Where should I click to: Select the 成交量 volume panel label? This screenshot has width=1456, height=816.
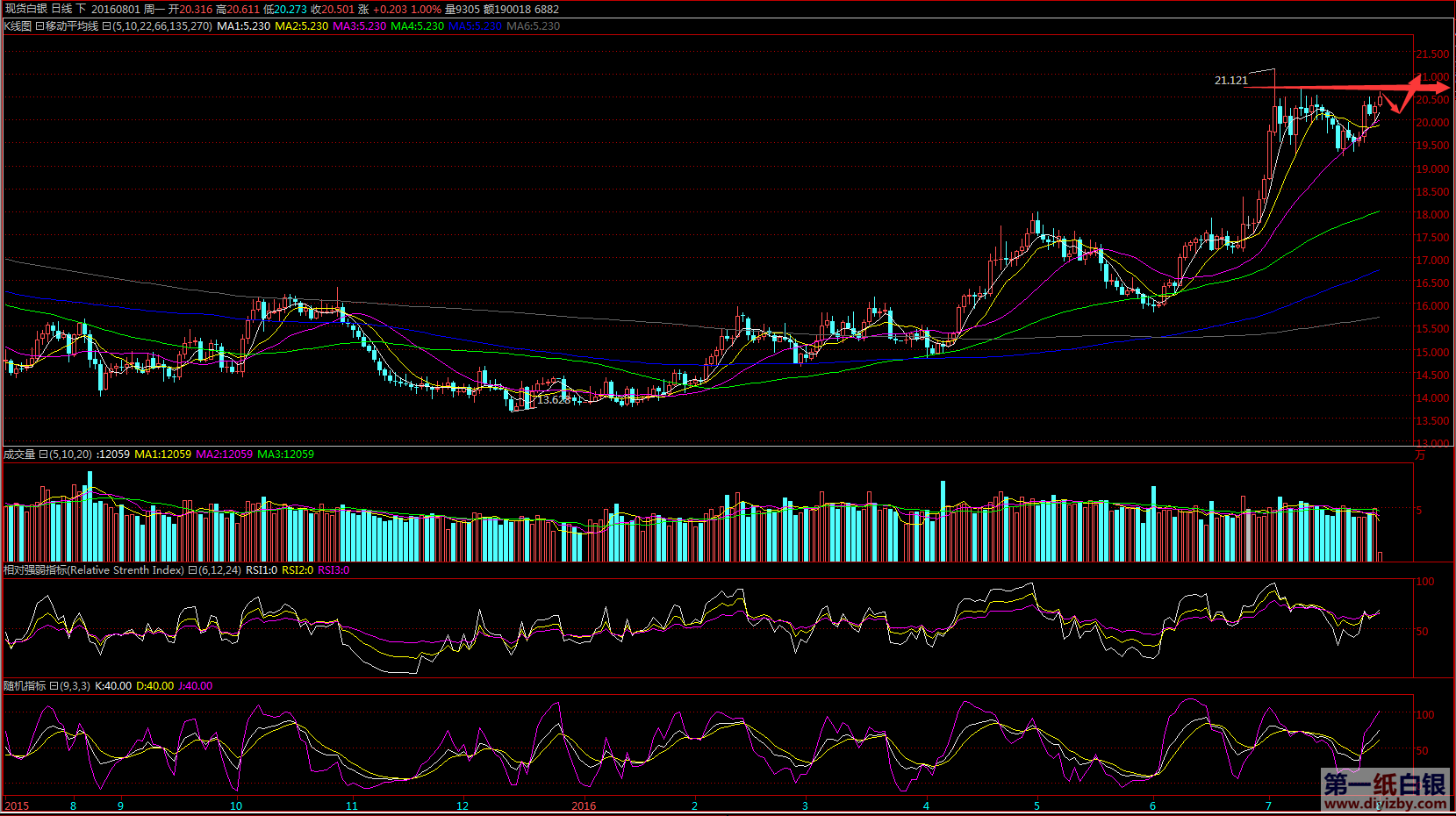click(19, 455)
